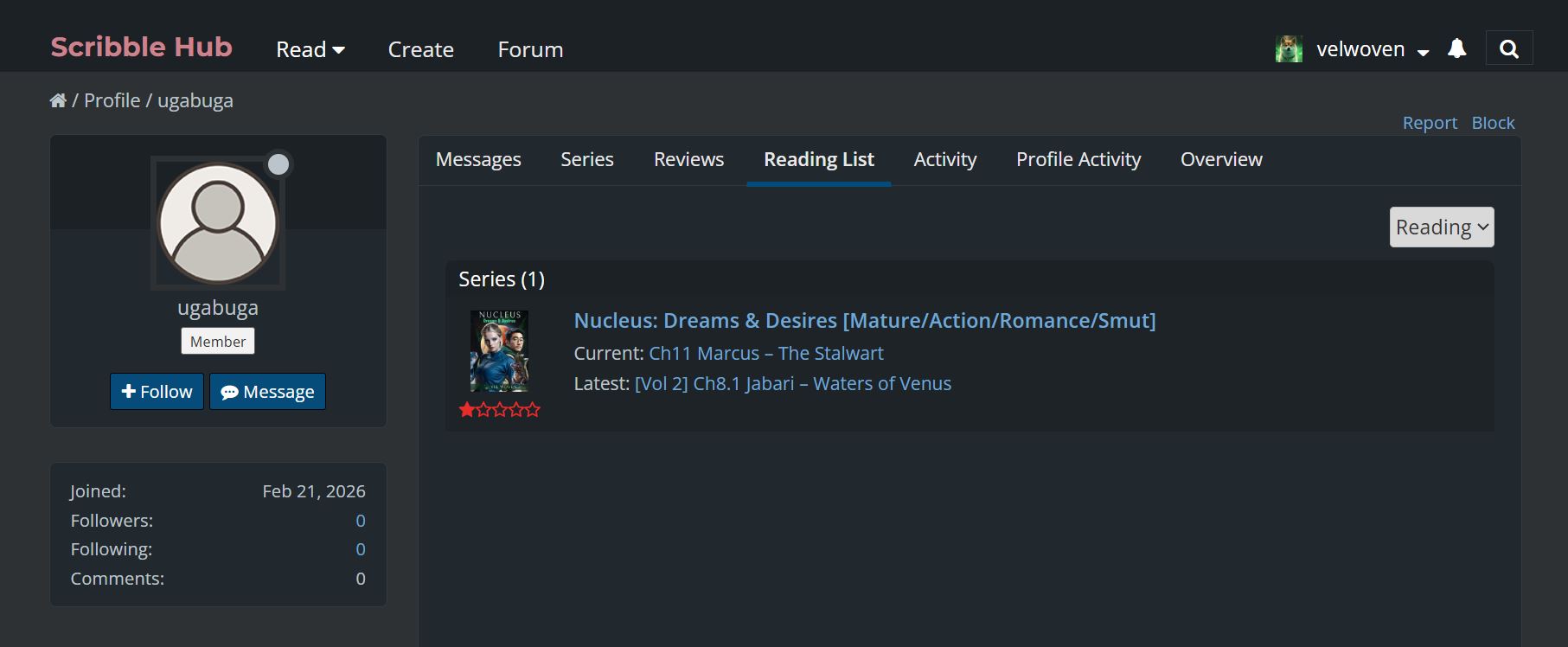Click the Nucleus book cover thumbnail
Viewport: 1568px width, 647px height.
[499, 351]
